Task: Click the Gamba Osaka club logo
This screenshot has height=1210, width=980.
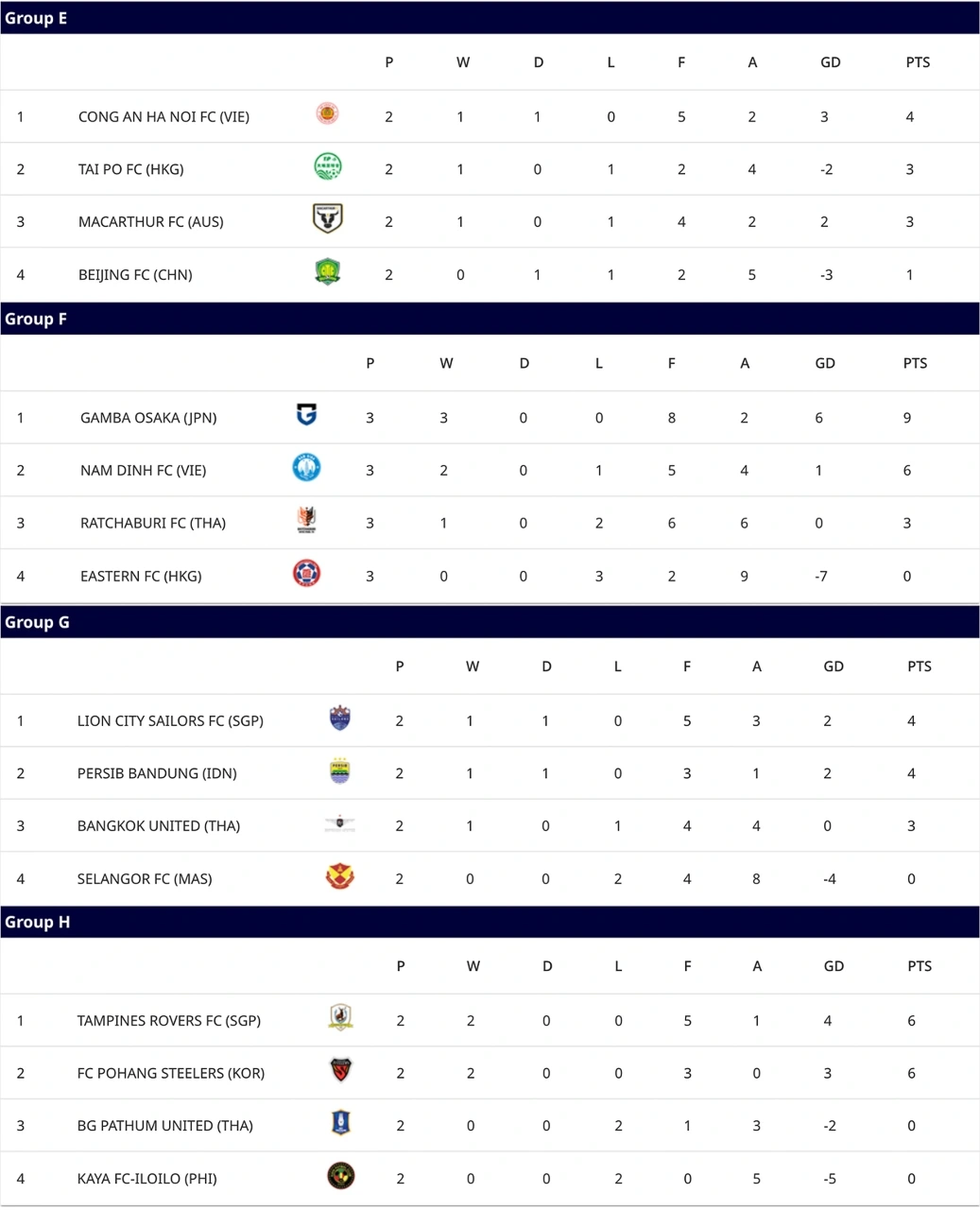Action: (x=306, y=415)
